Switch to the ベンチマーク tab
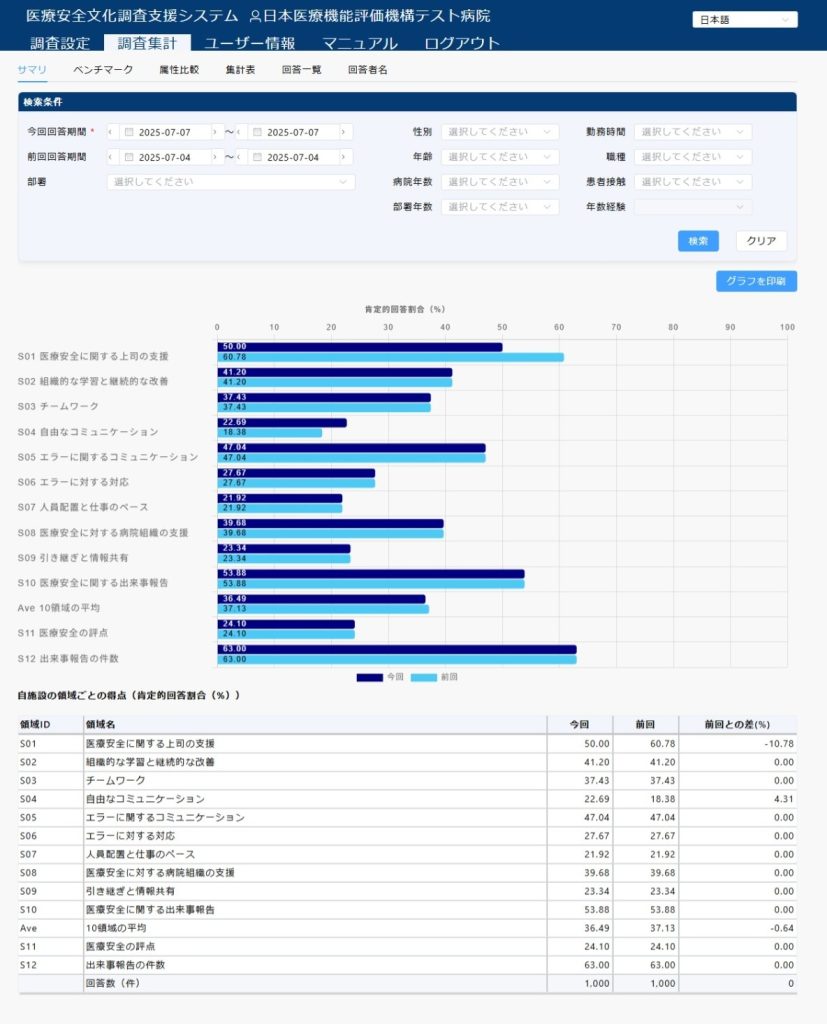Screen dimensions: 827x1024 coord(103,70)
